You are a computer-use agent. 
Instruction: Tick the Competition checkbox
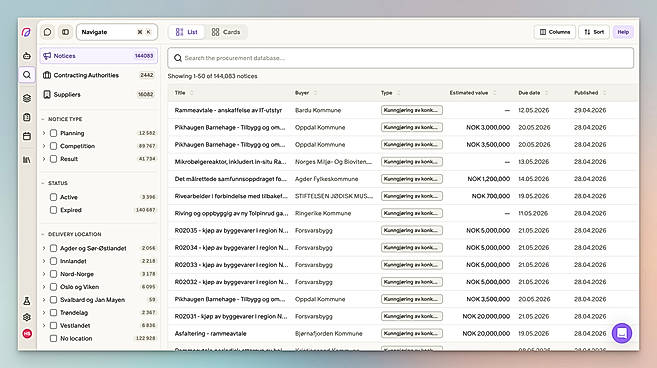(x=53, y=146)
